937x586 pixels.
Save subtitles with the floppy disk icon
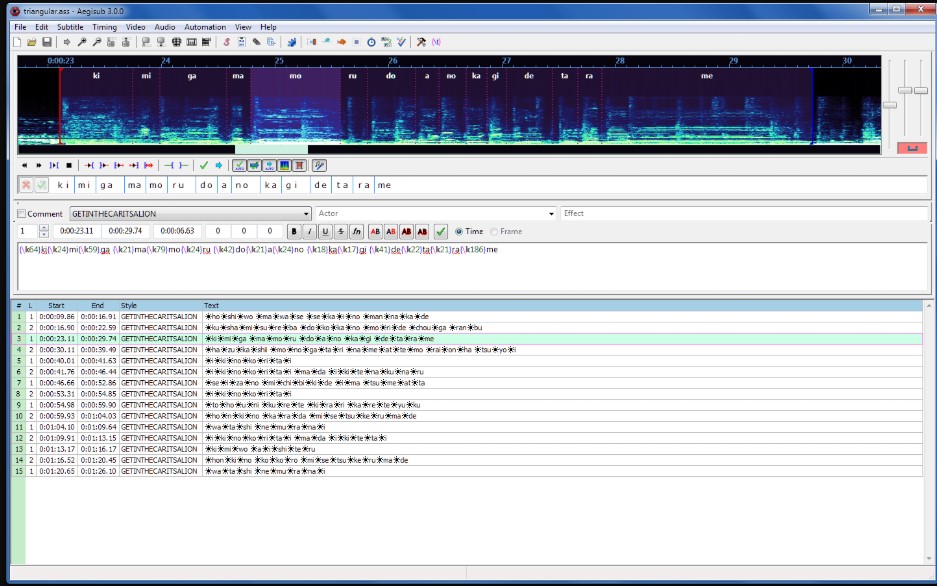coord(46,42)
